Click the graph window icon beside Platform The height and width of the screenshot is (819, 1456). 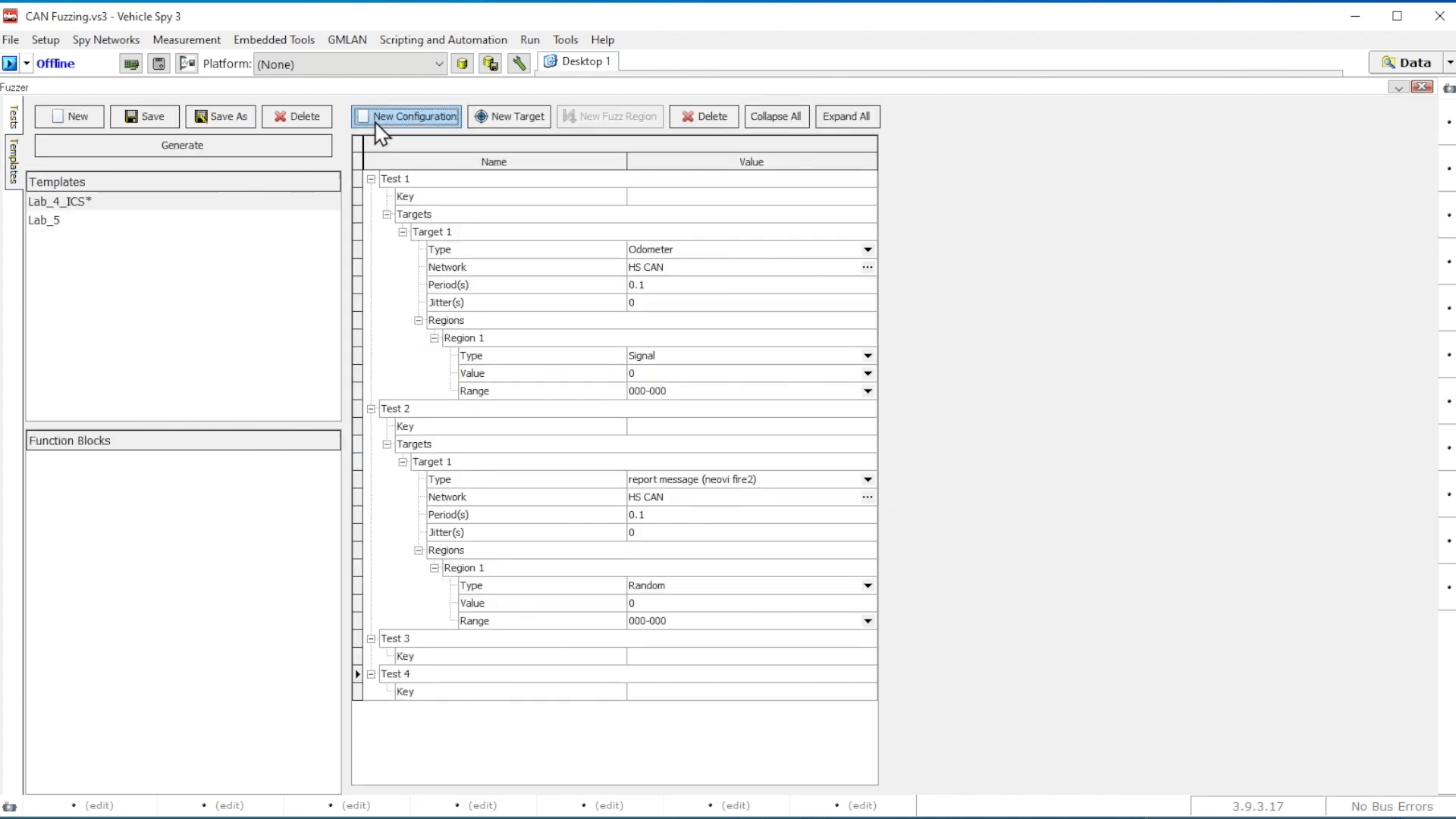[187, 64]
